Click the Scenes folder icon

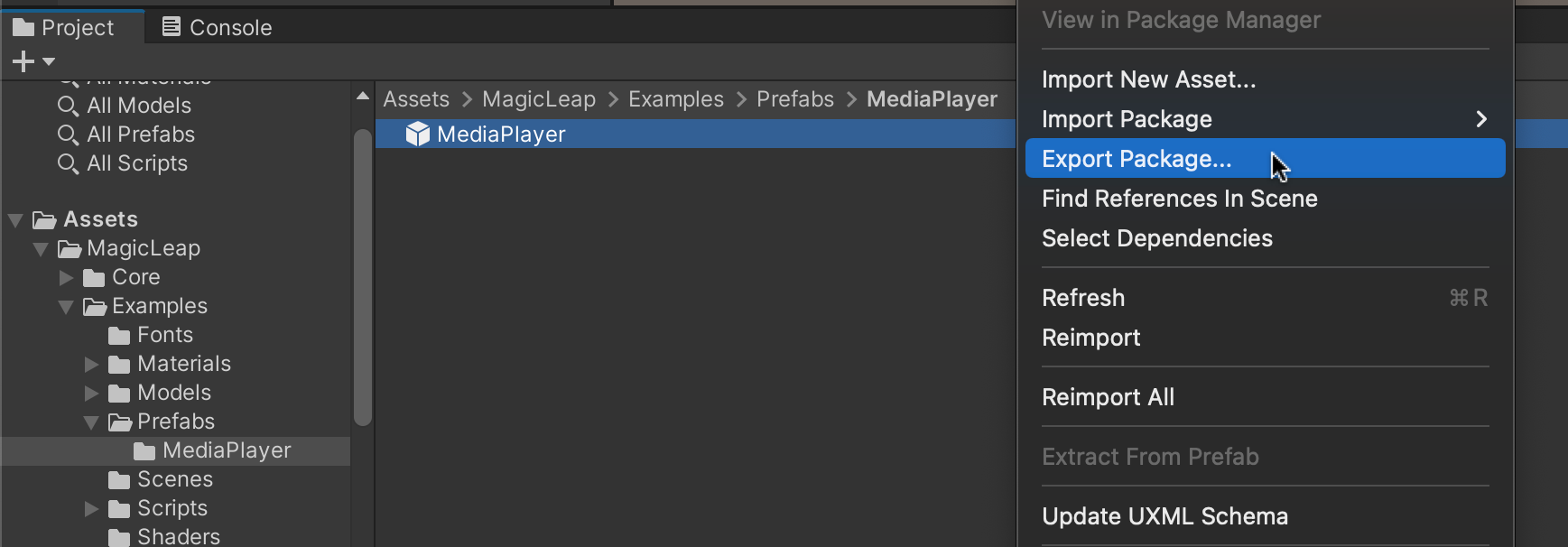(x=119, y=480)
